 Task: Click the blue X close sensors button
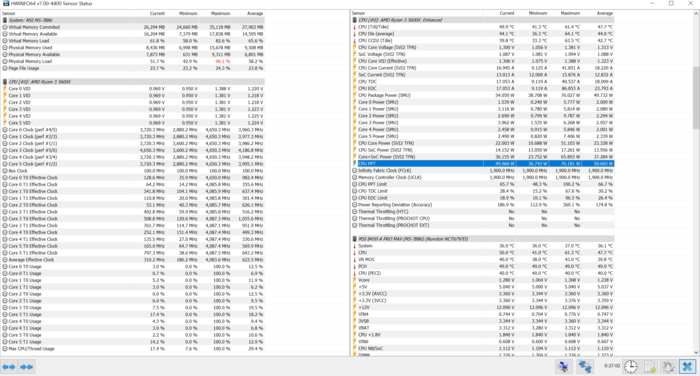point(688,367)
